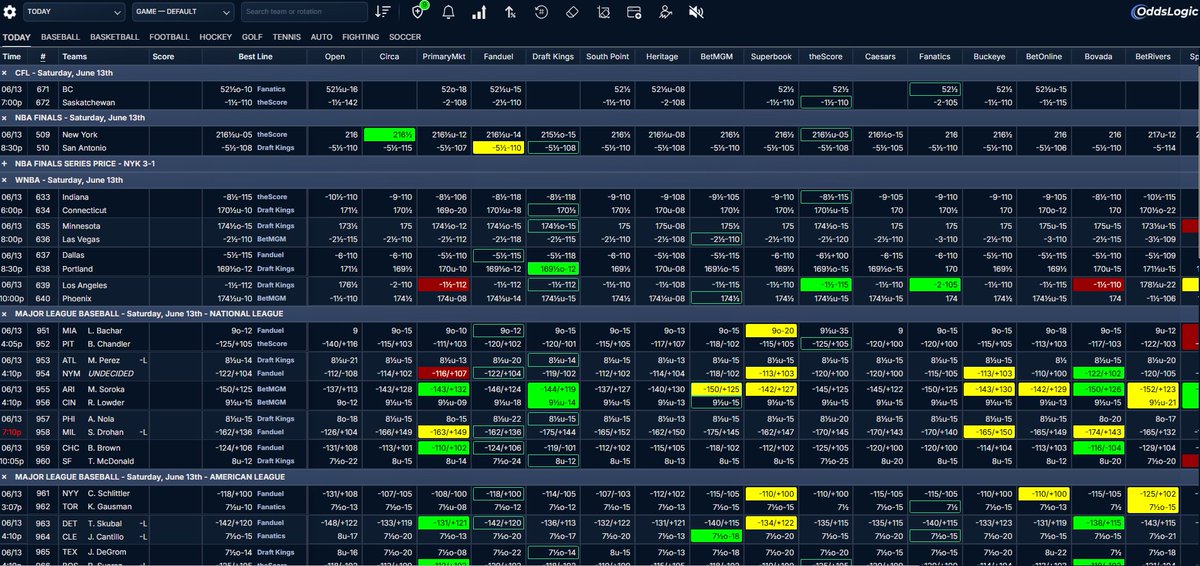Click the crop-rotate icon in the toolbar
Image resolution: width=1200 pixels, height=566 pixels.
pos(603,12)
